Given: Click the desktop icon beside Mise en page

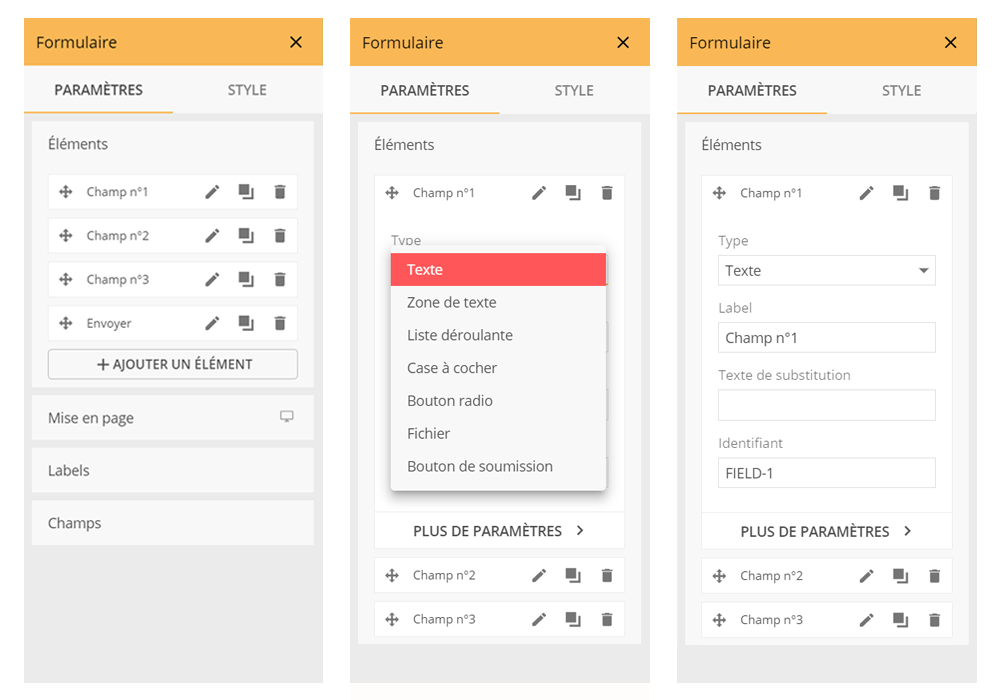Looking at the screenshot, I should (287, 417).
